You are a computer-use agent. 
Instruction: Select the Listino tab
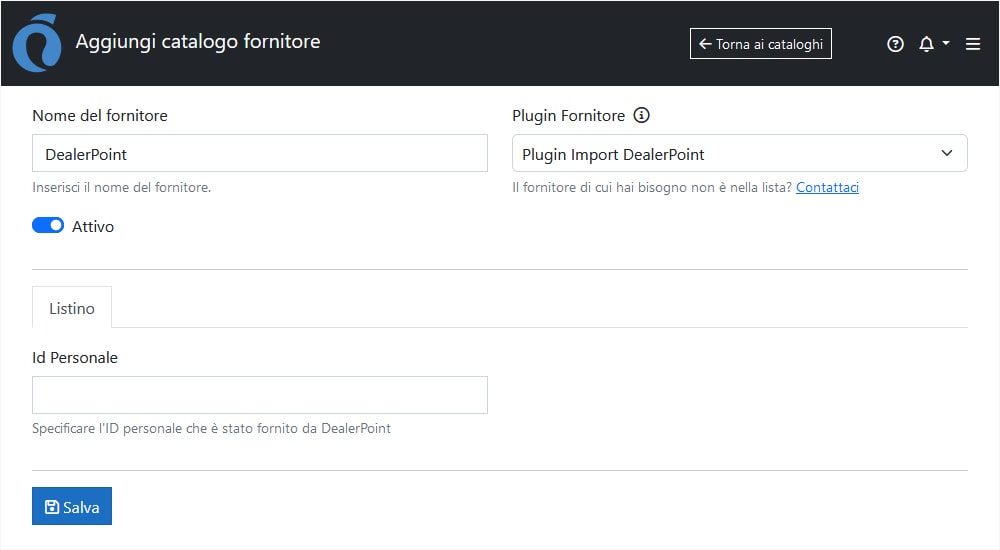72,308
